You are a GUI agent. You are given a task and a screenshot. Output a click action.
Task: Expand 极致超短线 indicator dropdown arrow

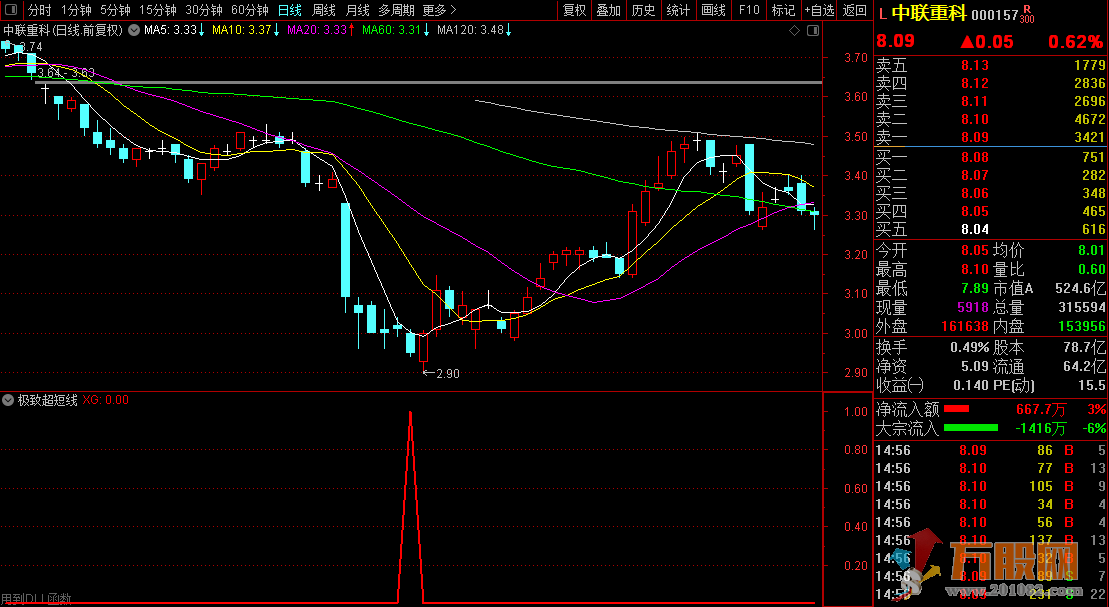(8, 400)
